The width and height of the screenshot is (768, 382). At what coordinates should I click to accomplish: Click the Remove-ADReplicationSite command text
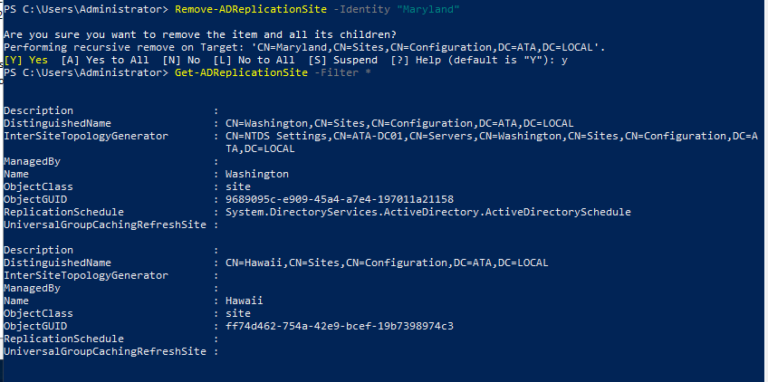click(250, 9)
